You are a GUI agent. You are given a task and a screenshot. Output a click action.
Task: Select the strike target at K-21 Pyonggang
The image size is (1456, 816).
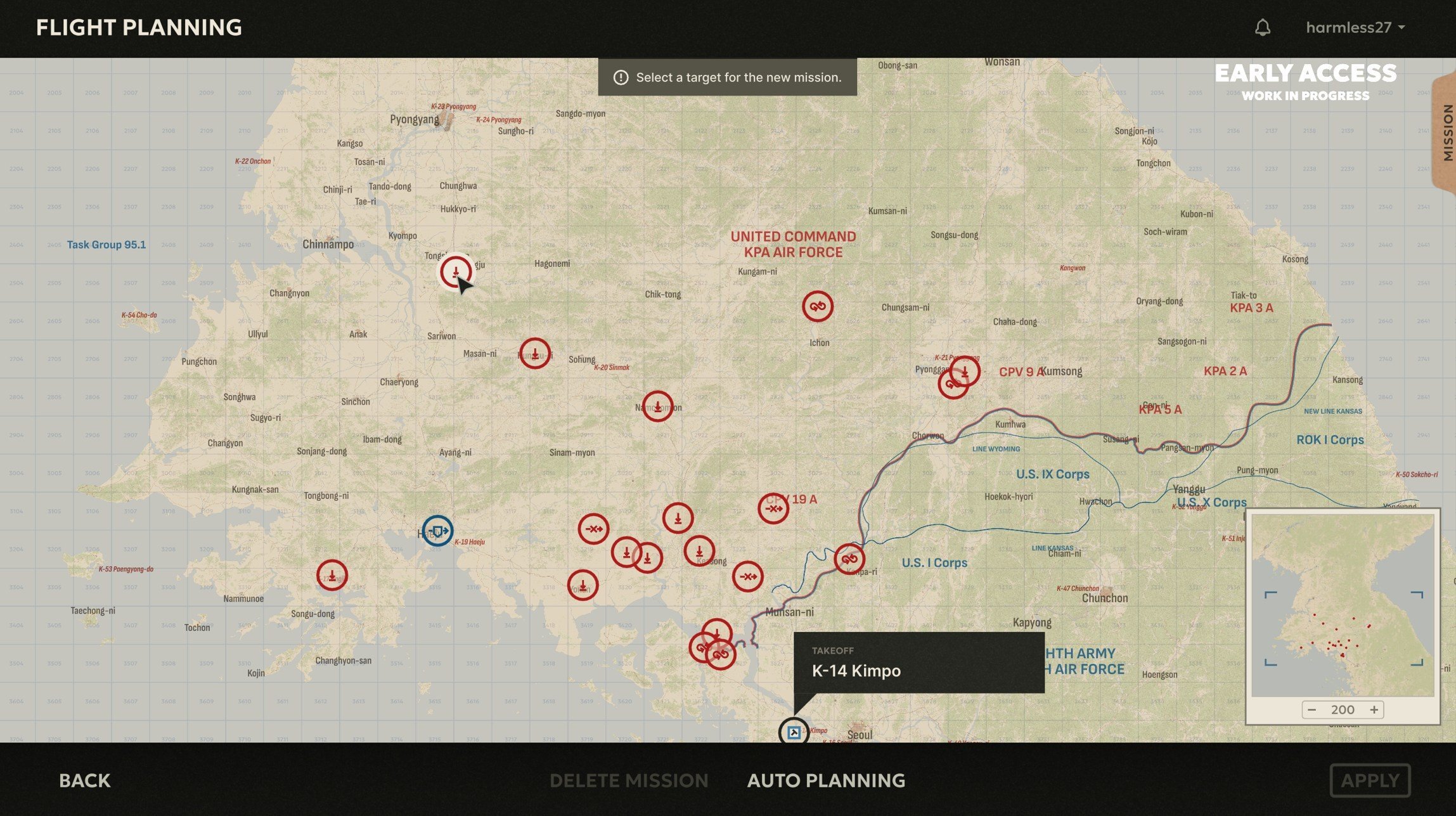point(965,372)
